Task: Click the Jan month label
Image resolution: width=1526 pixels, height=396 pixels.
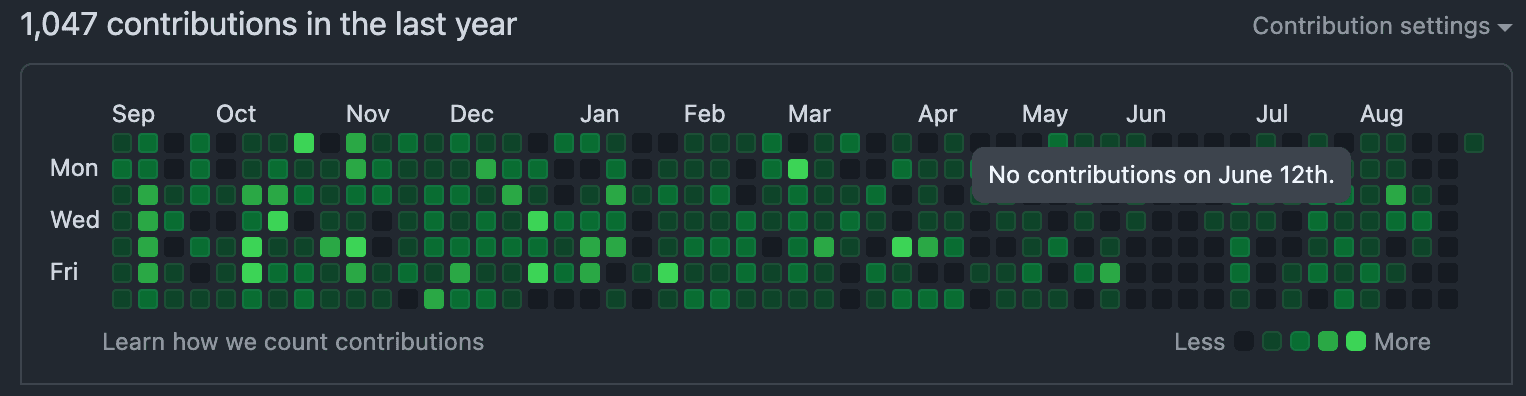Action: 600,113
